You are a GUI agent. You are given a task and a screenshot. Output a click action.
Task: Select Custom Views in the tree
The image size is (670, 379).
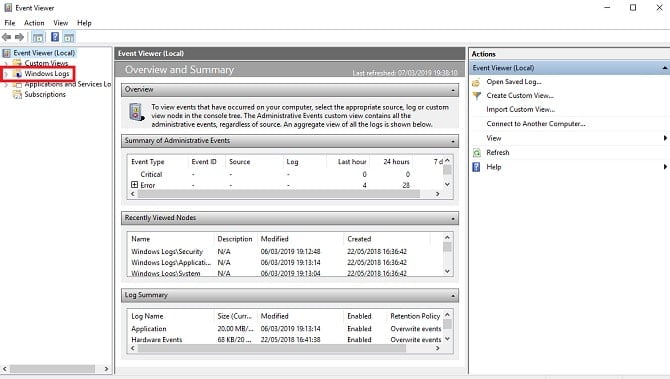(x=46, y=63)
